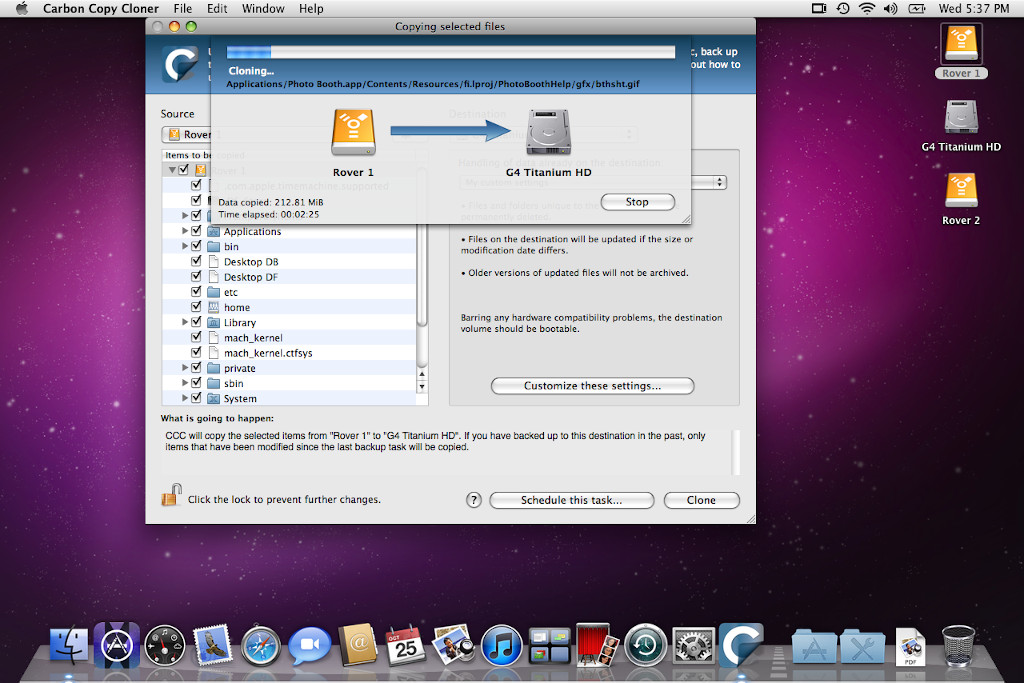The width and height of the screenshot is (1024, 683).
Task: Click the lock to prevent changes
Action: pyautogui.click(x=171, y=496)
